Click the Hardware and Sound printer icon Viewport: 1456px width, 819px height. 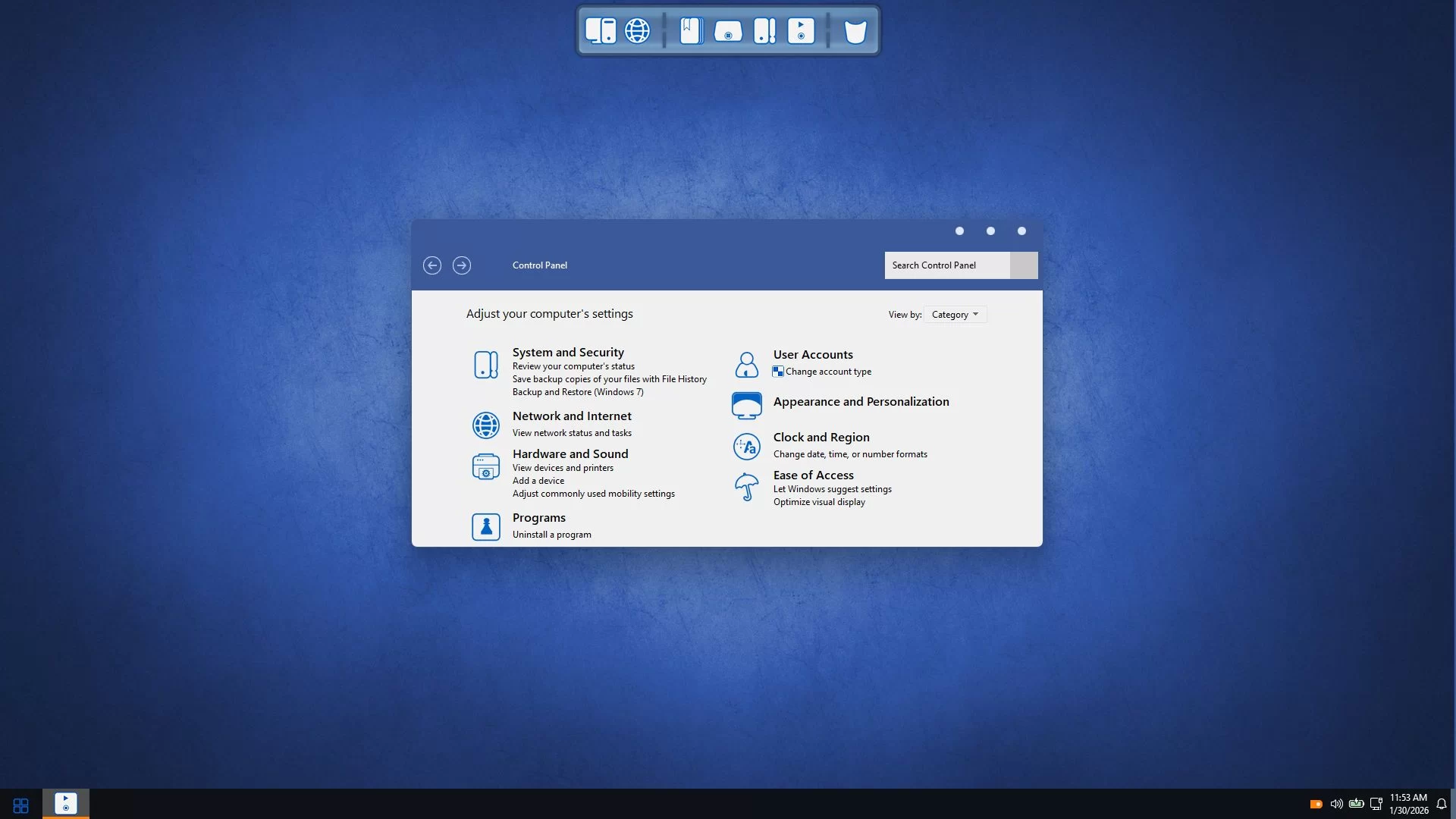click(485, 466)
